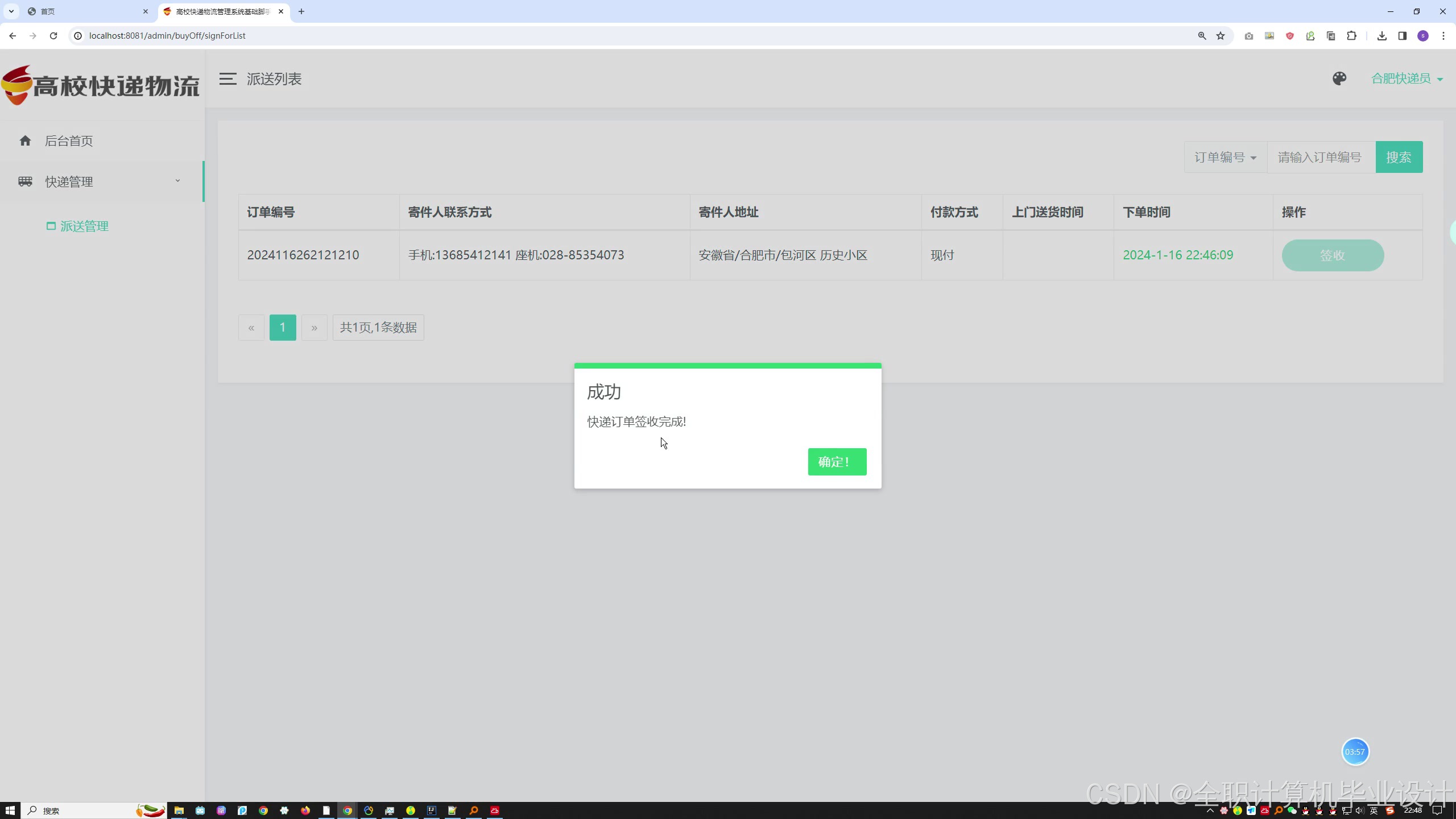Focus the 请输入订单编号 input field
The image size is (1456, 819).
pos(1321,157)
